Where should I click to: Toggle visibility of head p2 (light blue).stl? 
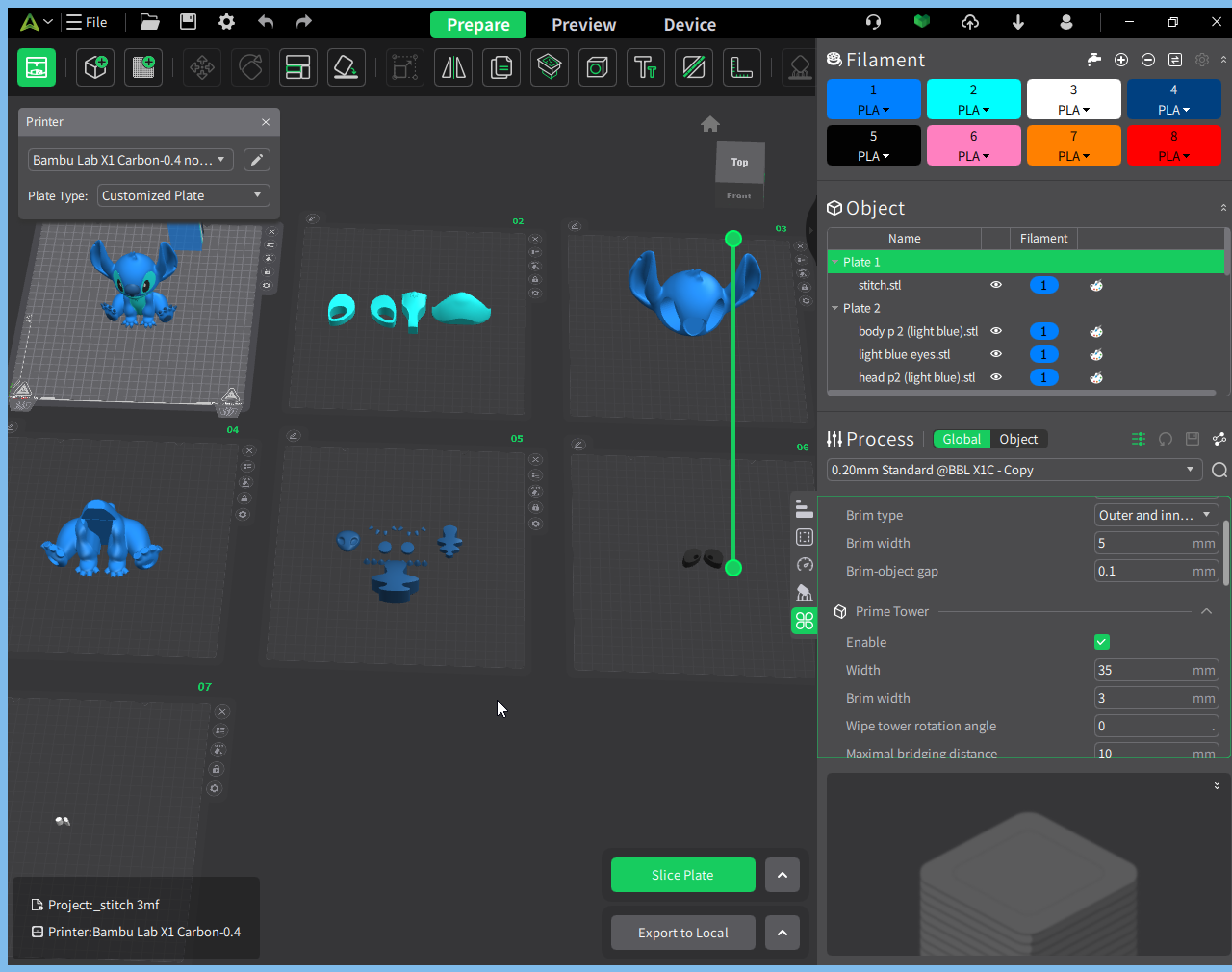[x=996, y=378]
